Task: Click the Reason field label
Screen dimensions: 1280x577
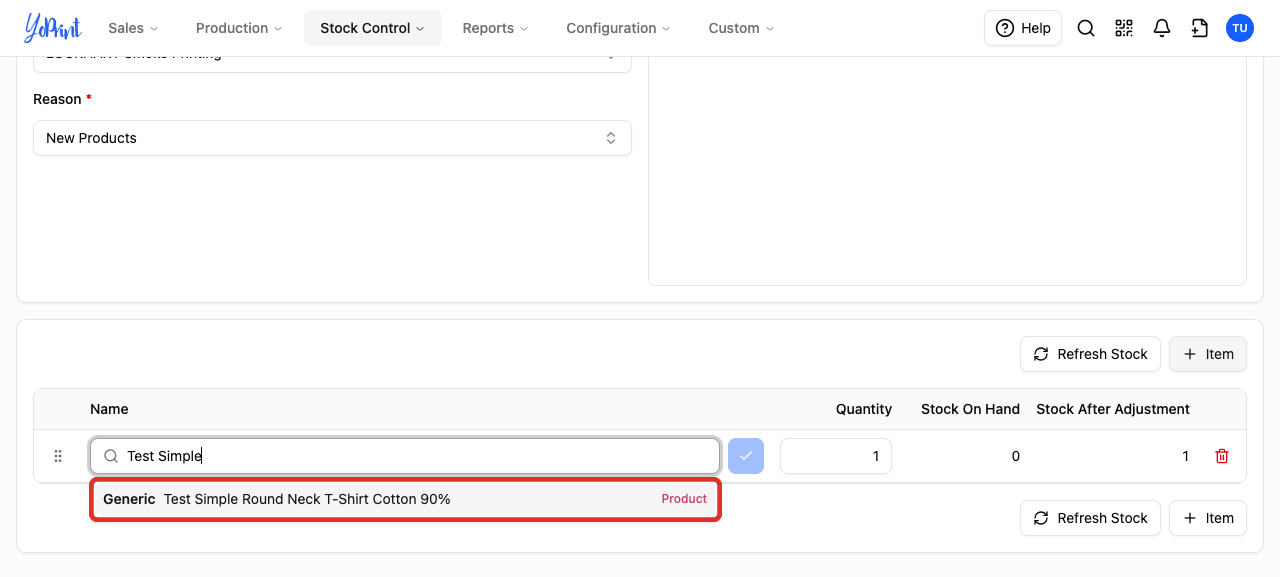Action: click(57, 99)
